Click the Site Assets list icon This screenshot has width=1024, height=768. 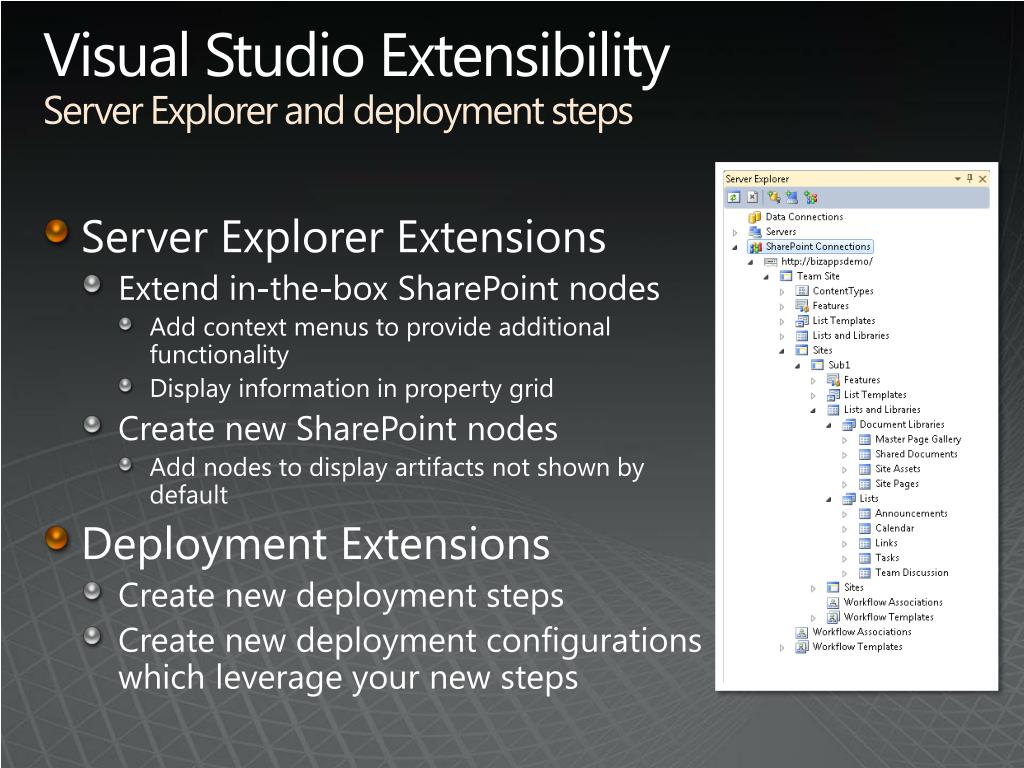click(865, 469)
